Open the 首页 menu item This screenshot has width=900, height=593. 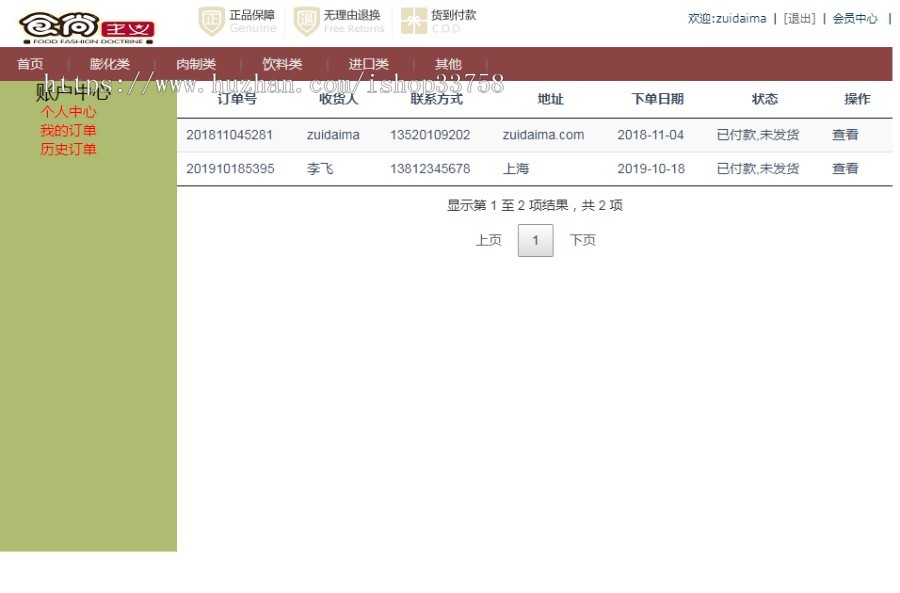(29, 63)
